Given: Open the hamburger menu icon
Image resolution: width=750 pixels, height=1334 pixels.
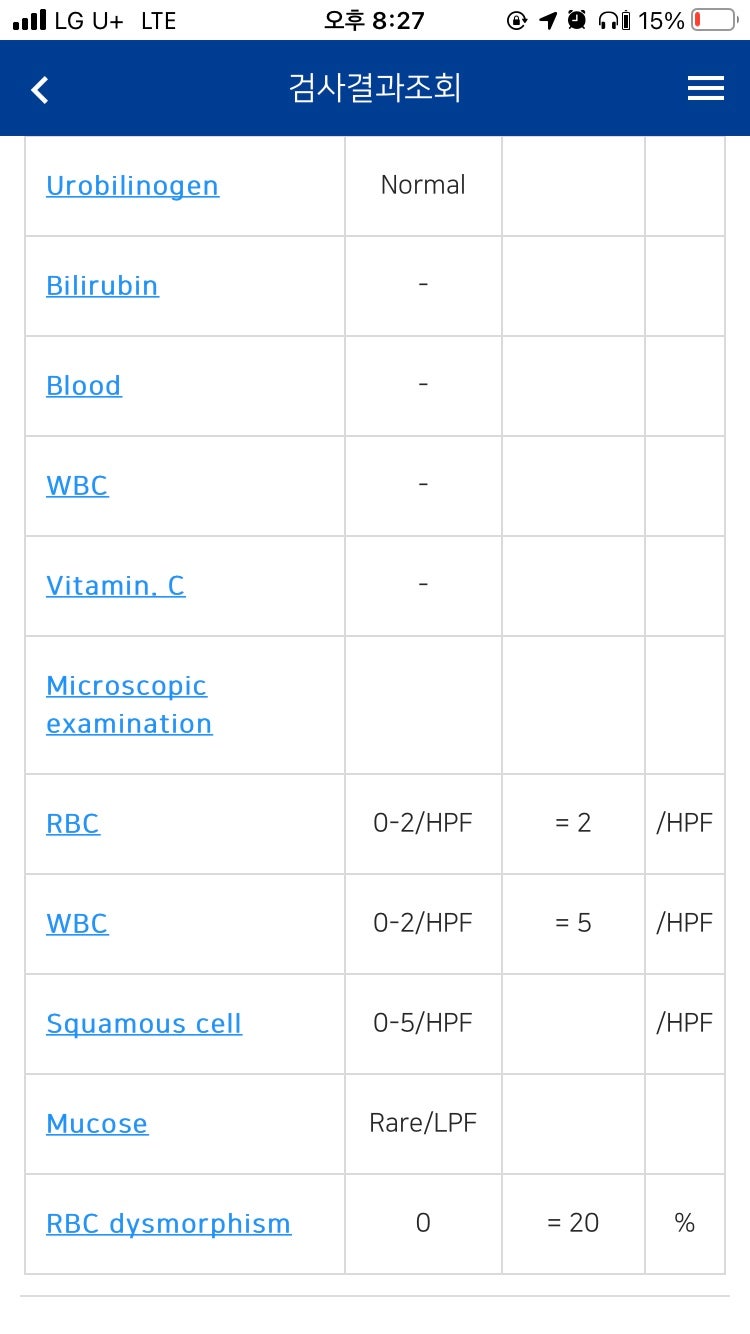Looking at the screenshot, I should click(x=706, y=89).
